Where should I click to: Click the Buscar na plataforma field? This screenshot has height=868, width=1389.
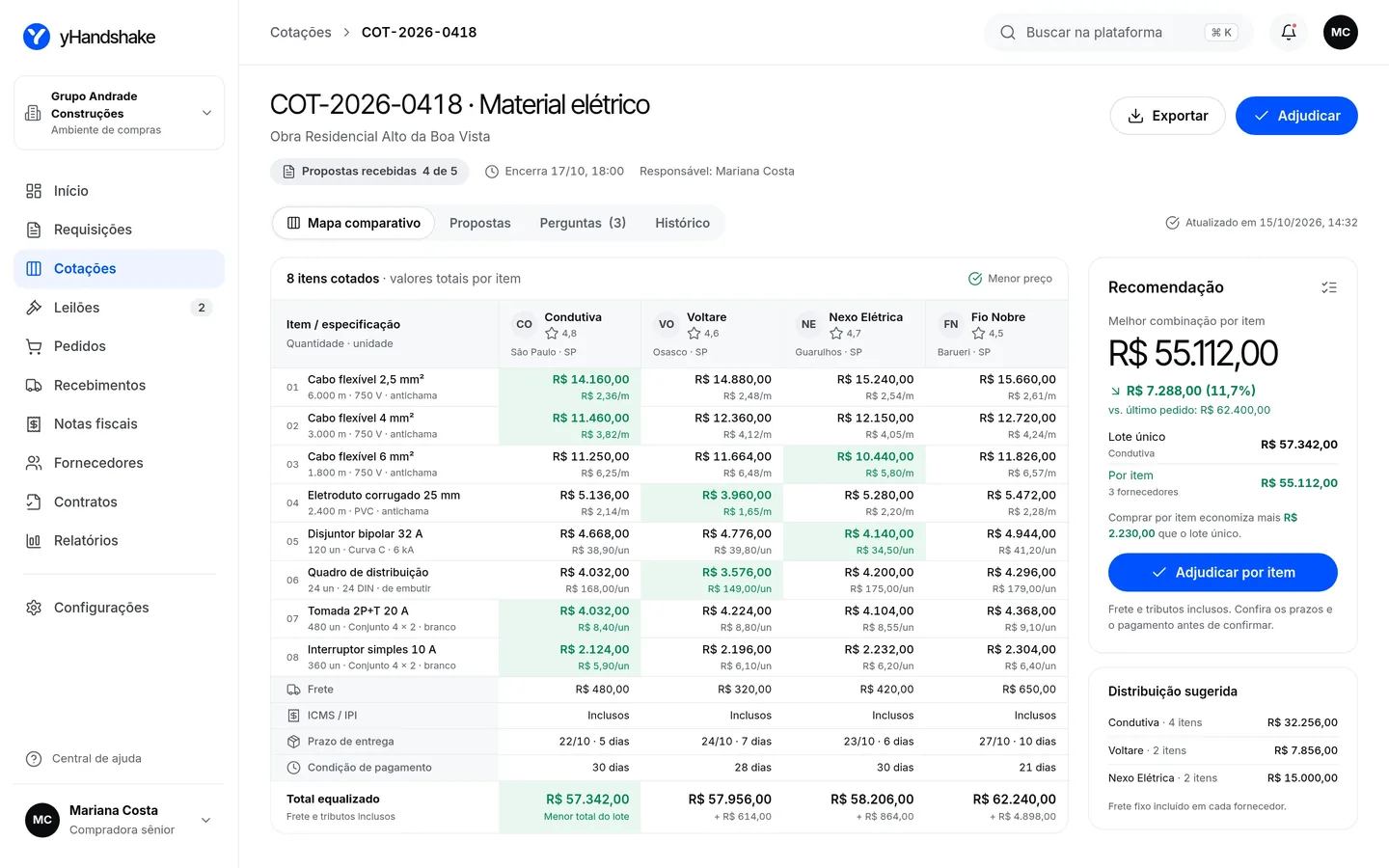[1119, 32]
